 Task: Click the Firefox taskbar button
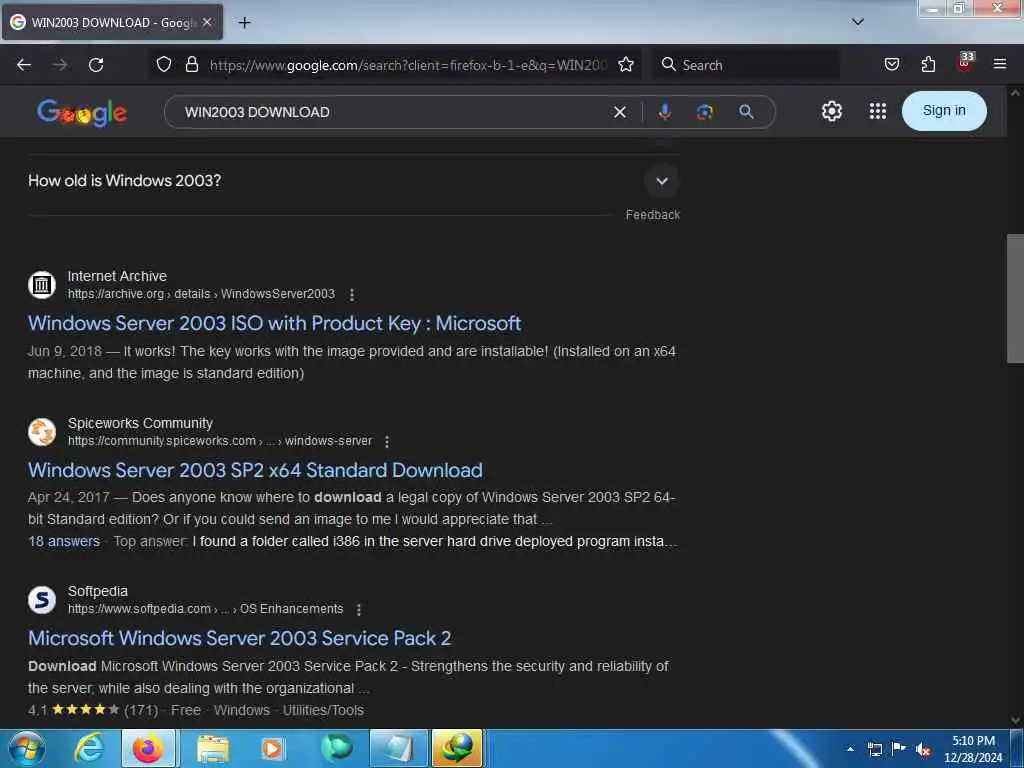coord(148,748)
